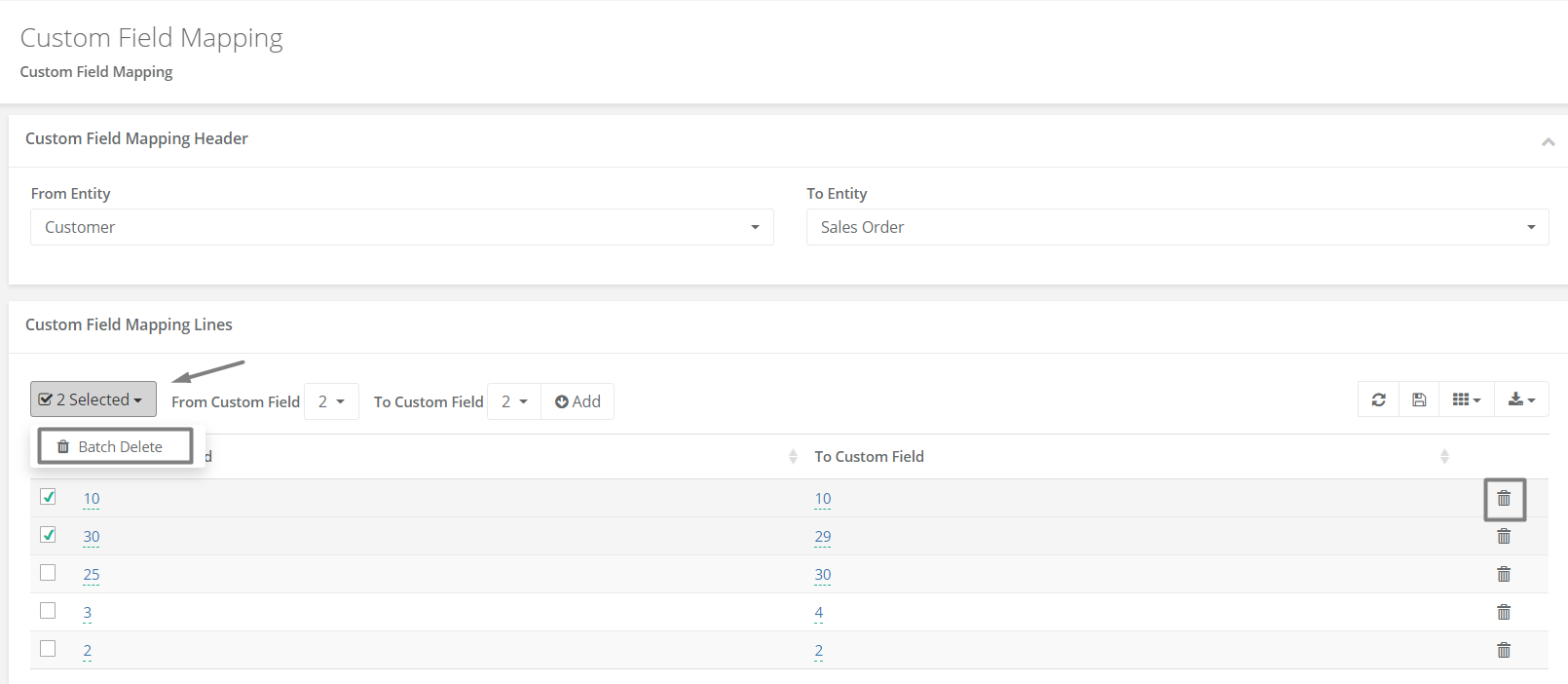Image resolution: width=1568 pixels, height=684 pixels.
Task: Collapse the Custom Field Mapping Header panel
Action: pos(1548,141)
